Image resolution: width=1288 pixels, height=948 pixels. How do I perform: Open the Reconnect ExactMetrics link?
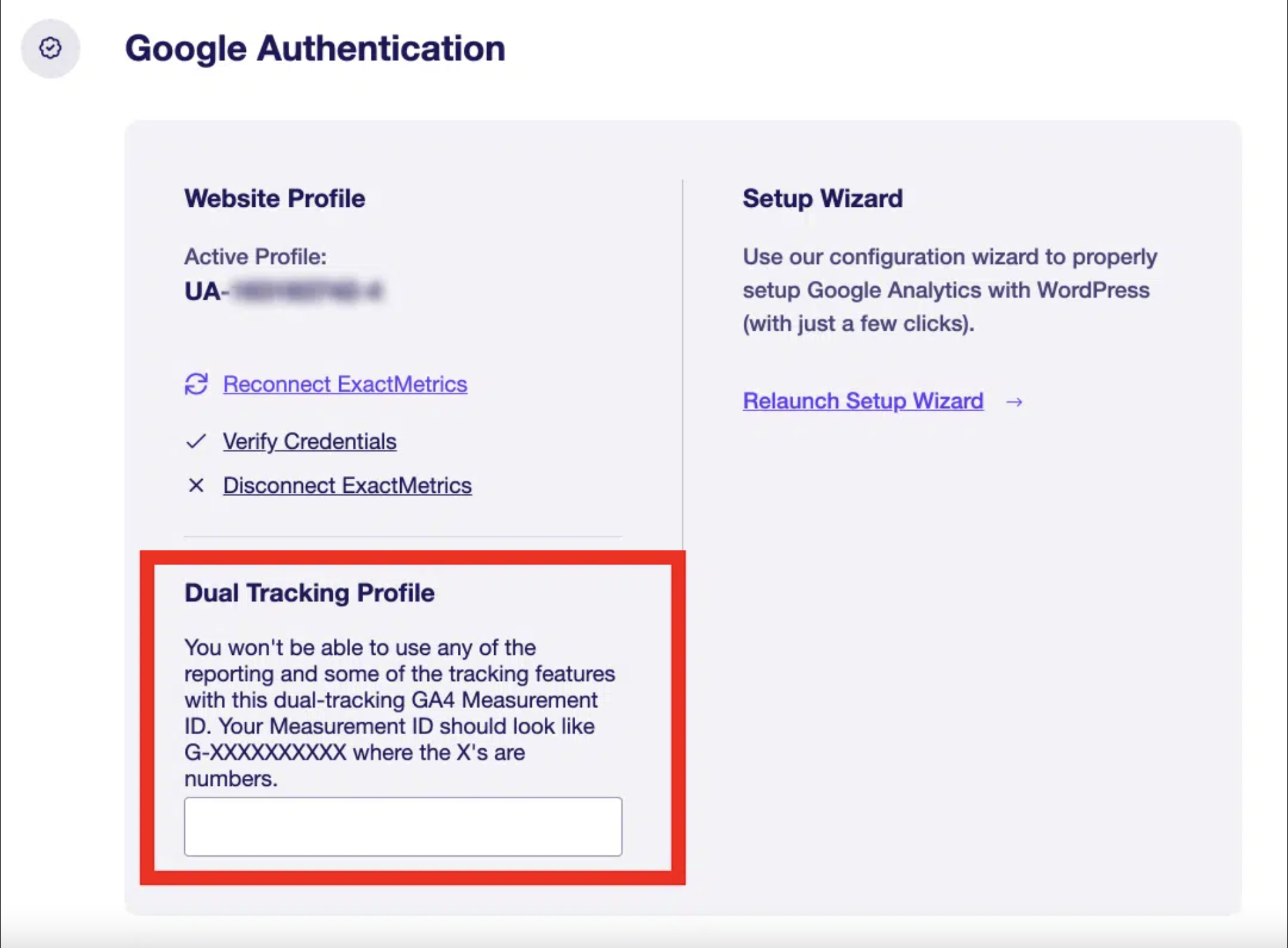point(345,384)
